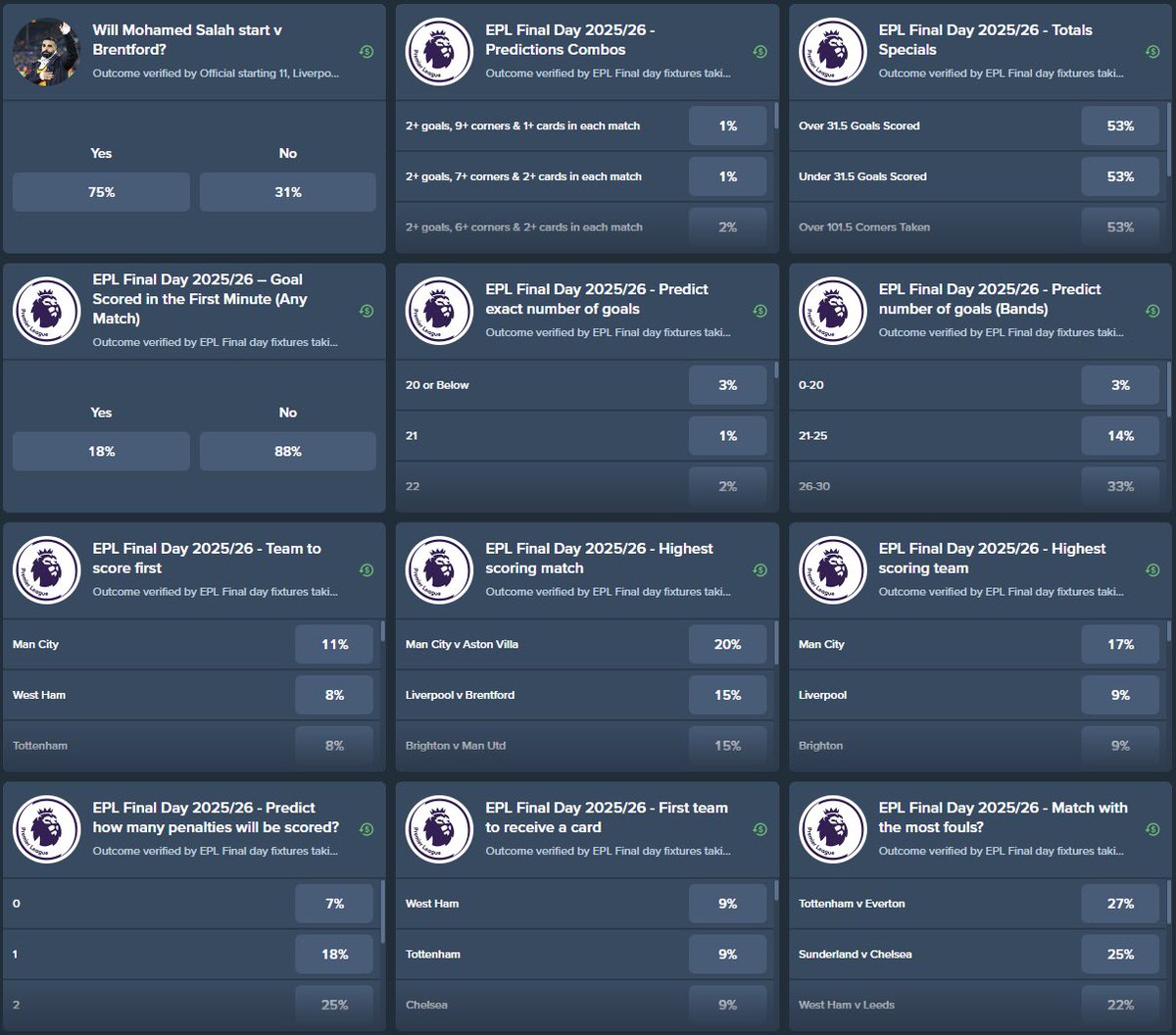
Task: Click the Mohamed Salah photo thumbnail
Action: point(46,51)
